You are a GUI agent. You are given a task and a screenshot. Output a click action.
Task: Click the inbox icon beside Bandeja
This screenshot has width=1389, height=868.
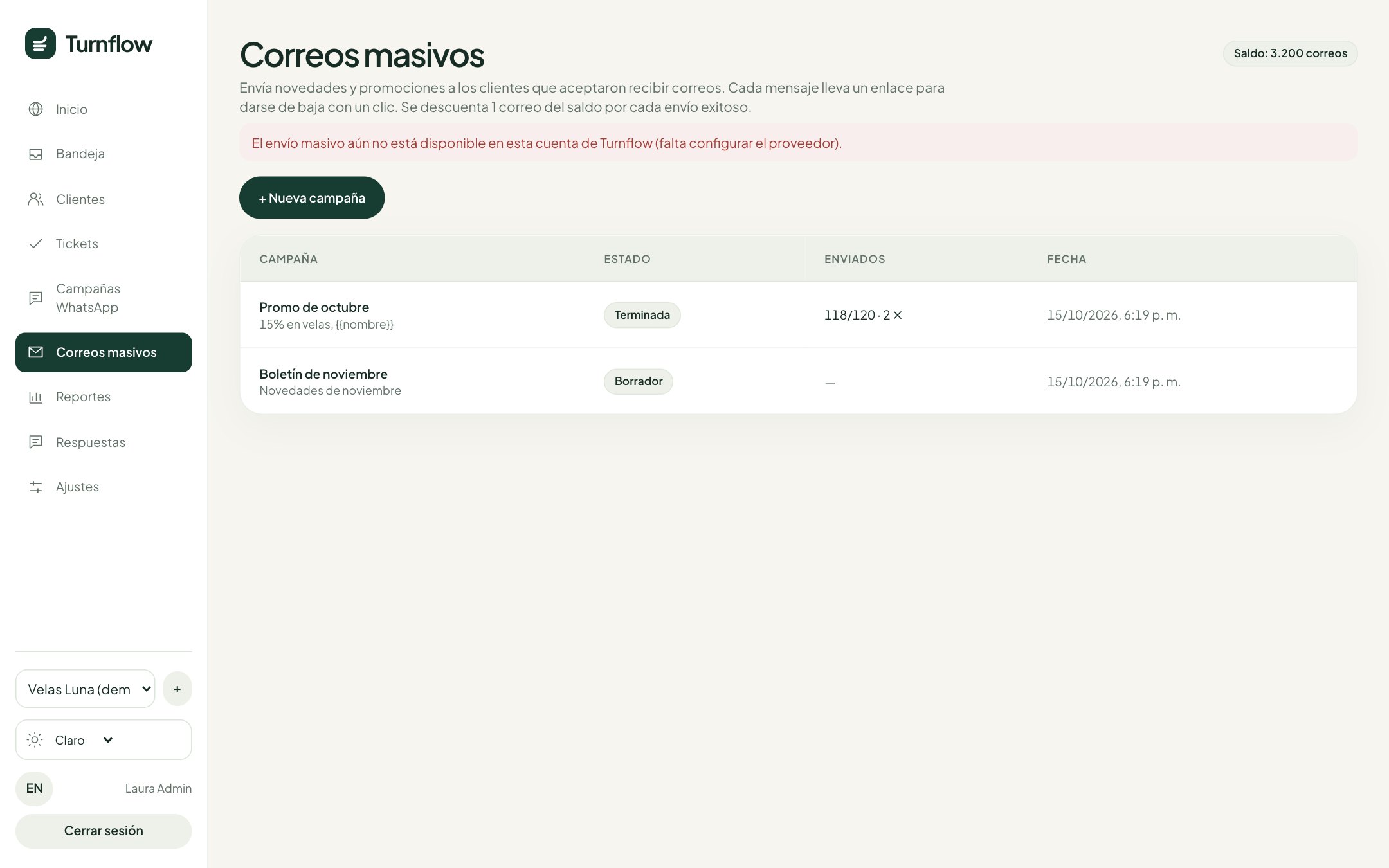[36, 154]
